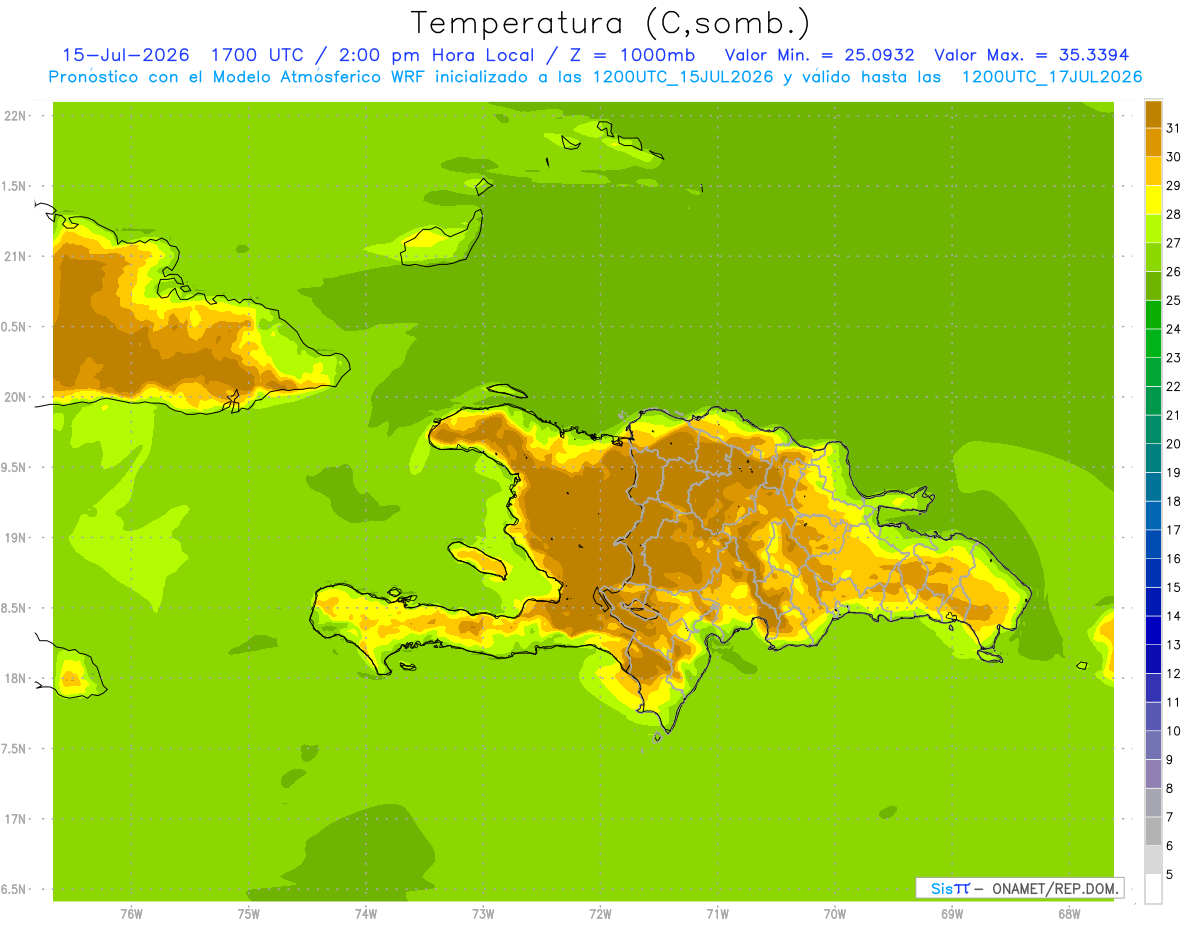
Task: Click the legend value "28" on the colorbar
Action: [1174, 214]
